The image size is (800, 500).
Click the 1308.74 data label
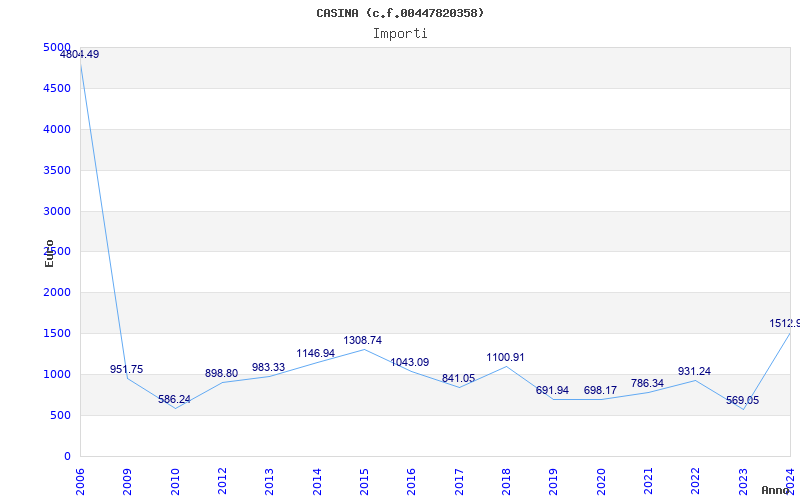[x=363, y=340]
